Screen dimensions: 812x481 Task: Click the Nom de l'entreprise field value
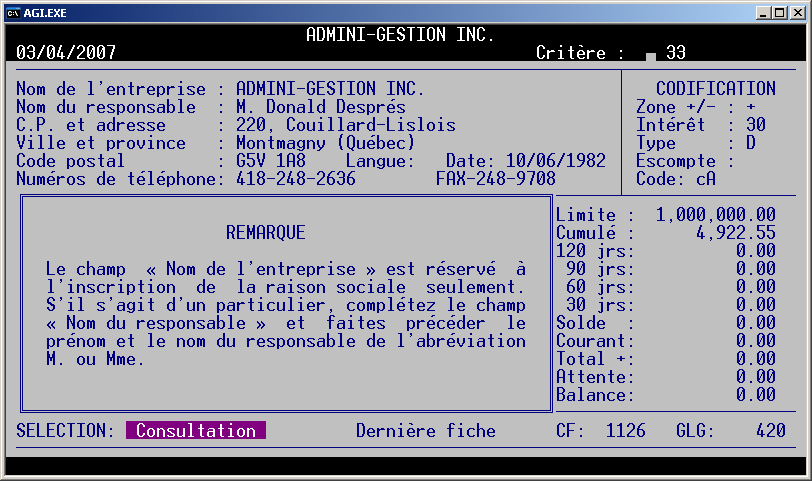click(x=330, y=89)
